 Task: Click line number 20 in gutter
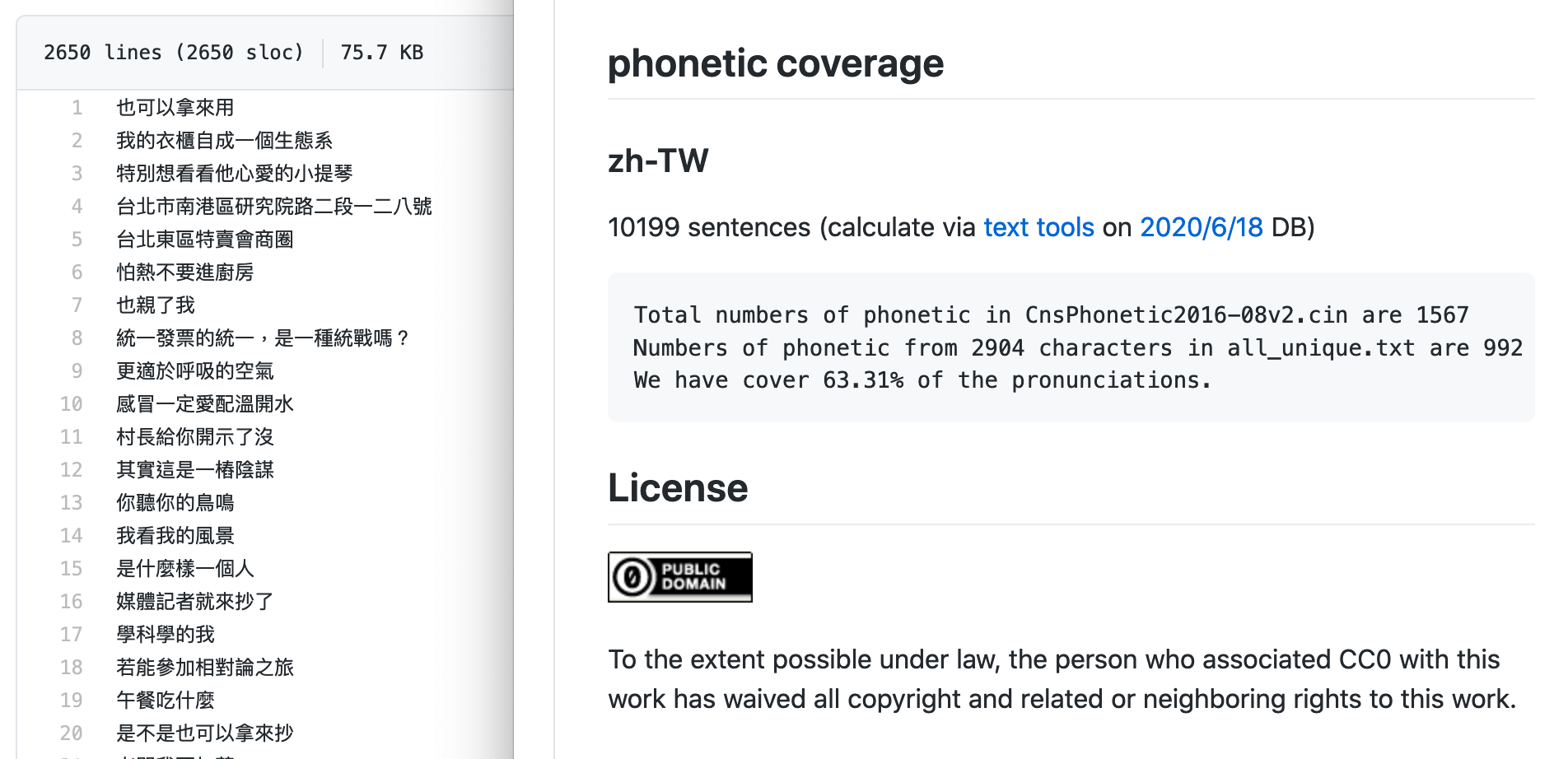72,733
